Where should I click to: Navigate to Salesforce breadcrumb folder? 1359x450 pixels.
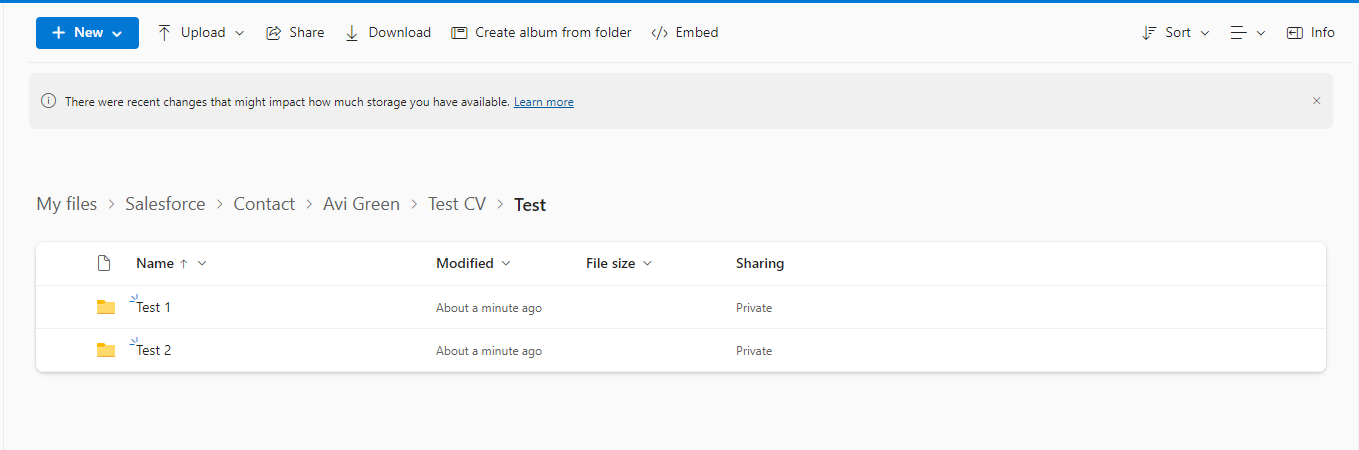(165, 204)
